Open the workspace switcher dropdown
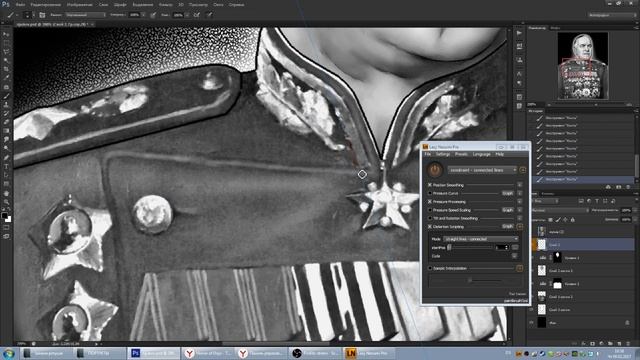640x360 pixels. coord(612,15)
